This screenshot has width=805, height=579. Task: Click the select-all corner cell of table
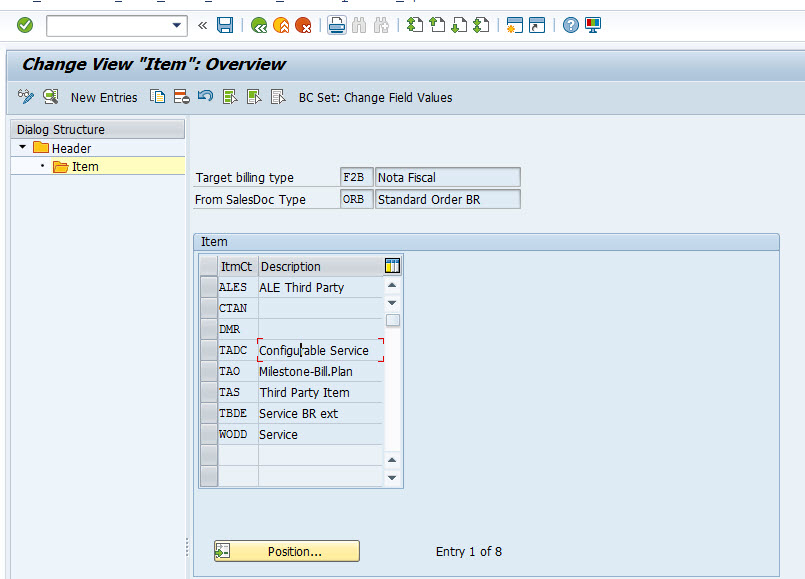pyautogui.click(x=208, y=266)
